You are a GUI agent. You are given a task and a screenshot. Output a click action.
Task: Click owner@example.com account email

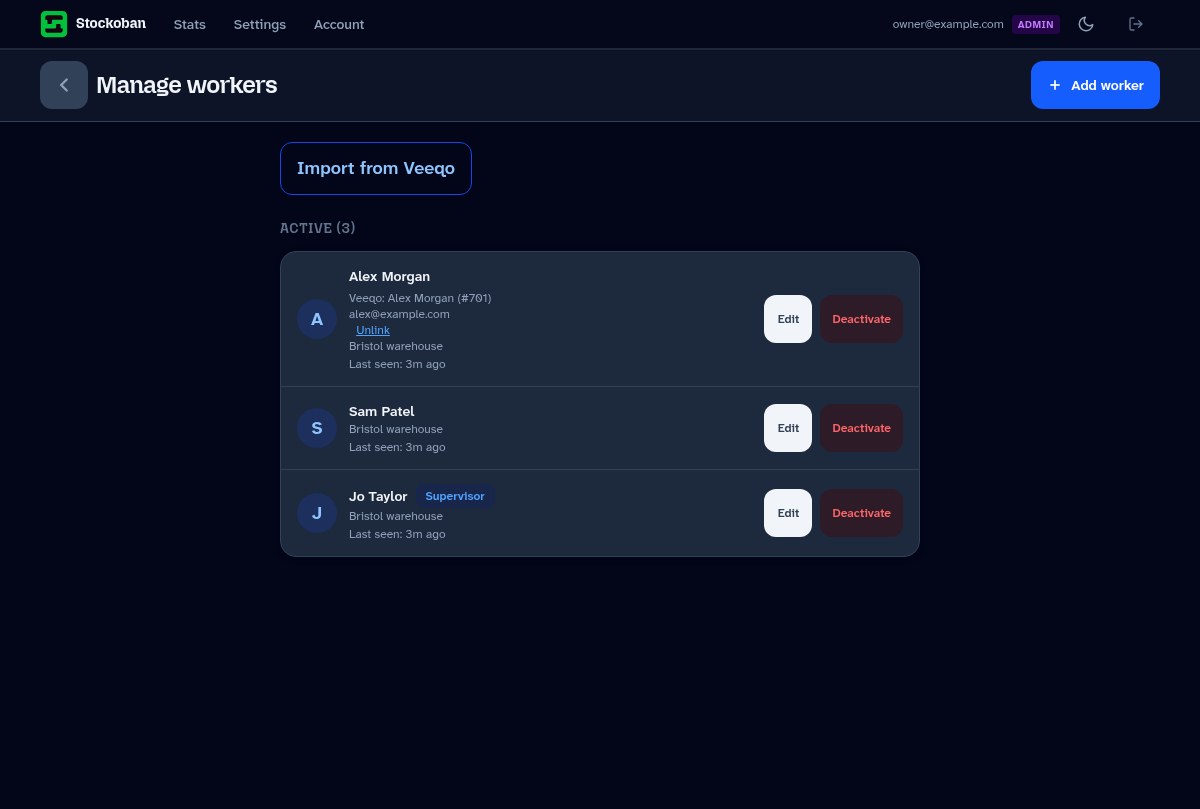click(x=948, y=24)
